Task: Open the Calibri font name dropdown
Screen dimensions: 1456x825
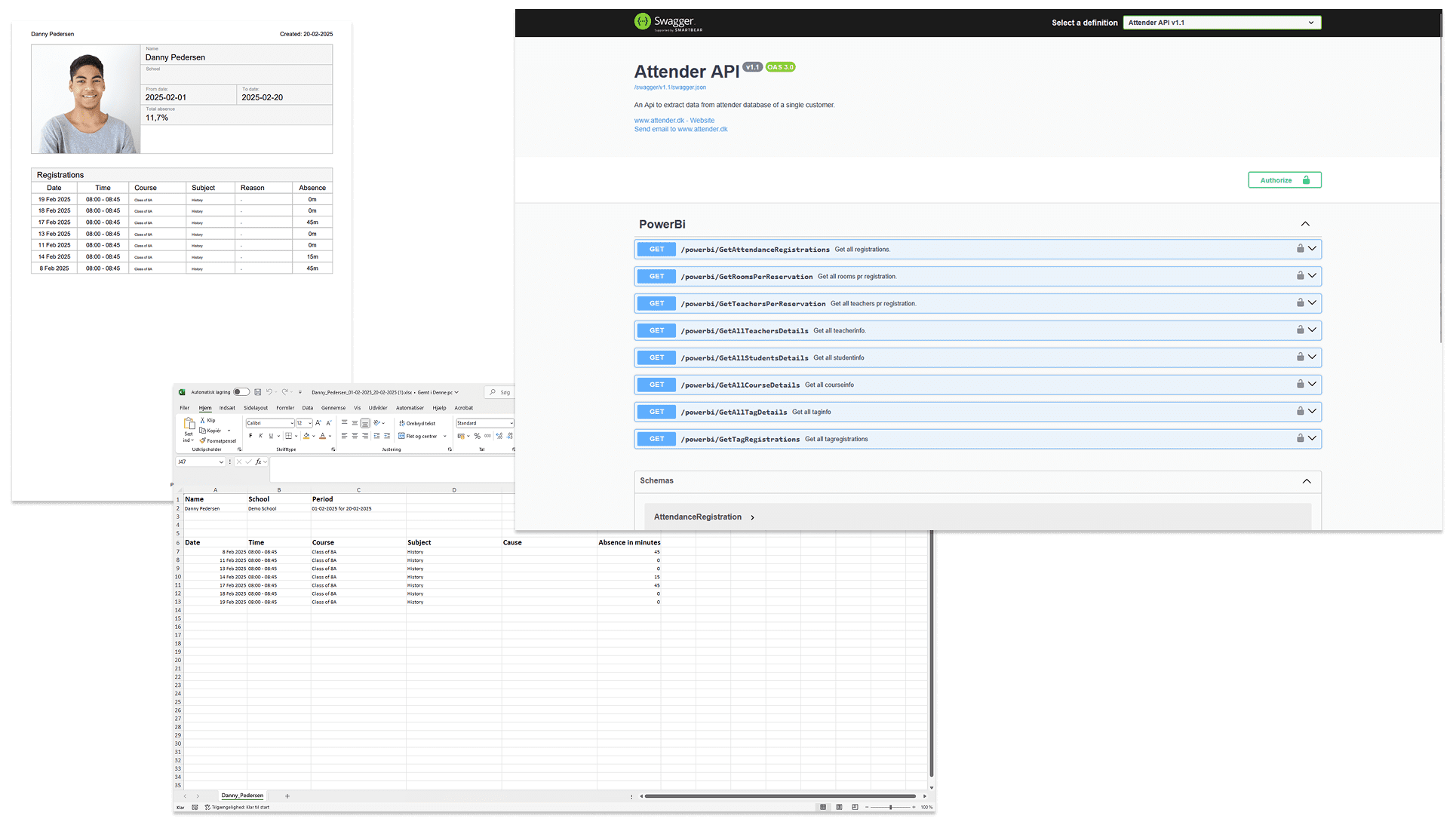Action: (292, 423)
